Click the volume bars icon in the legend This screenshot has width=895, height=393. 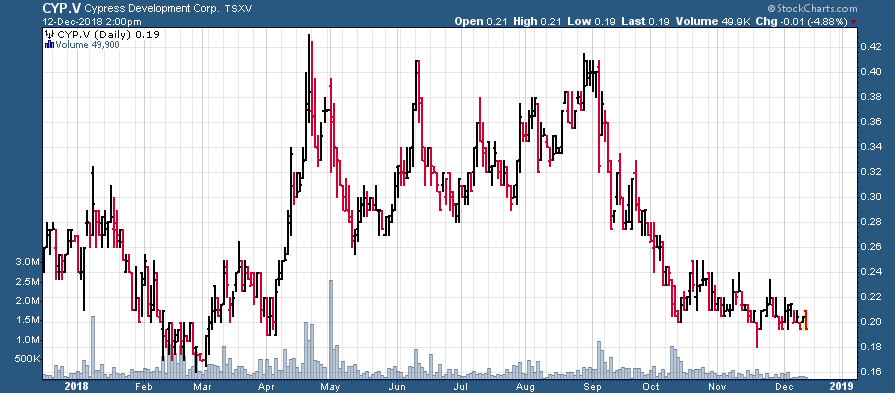coord(49,44)
